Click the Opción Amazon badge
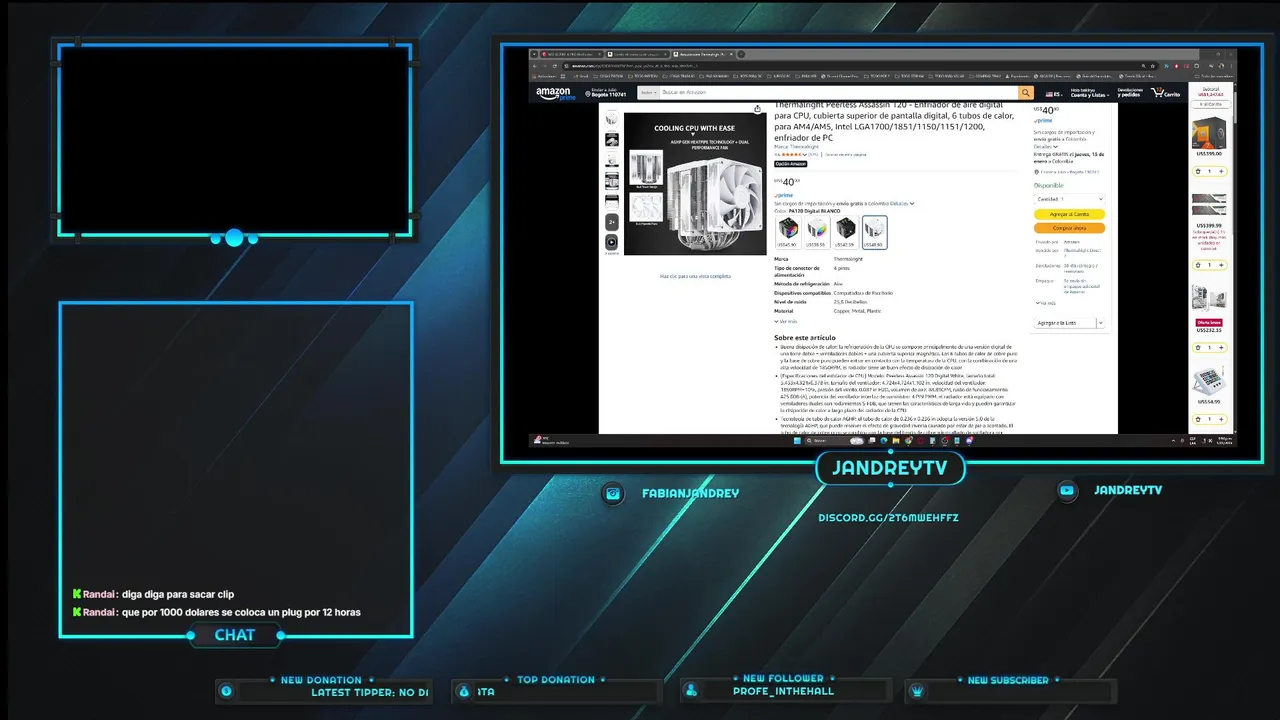The image size is (1280, 720). tap(790, 164)
